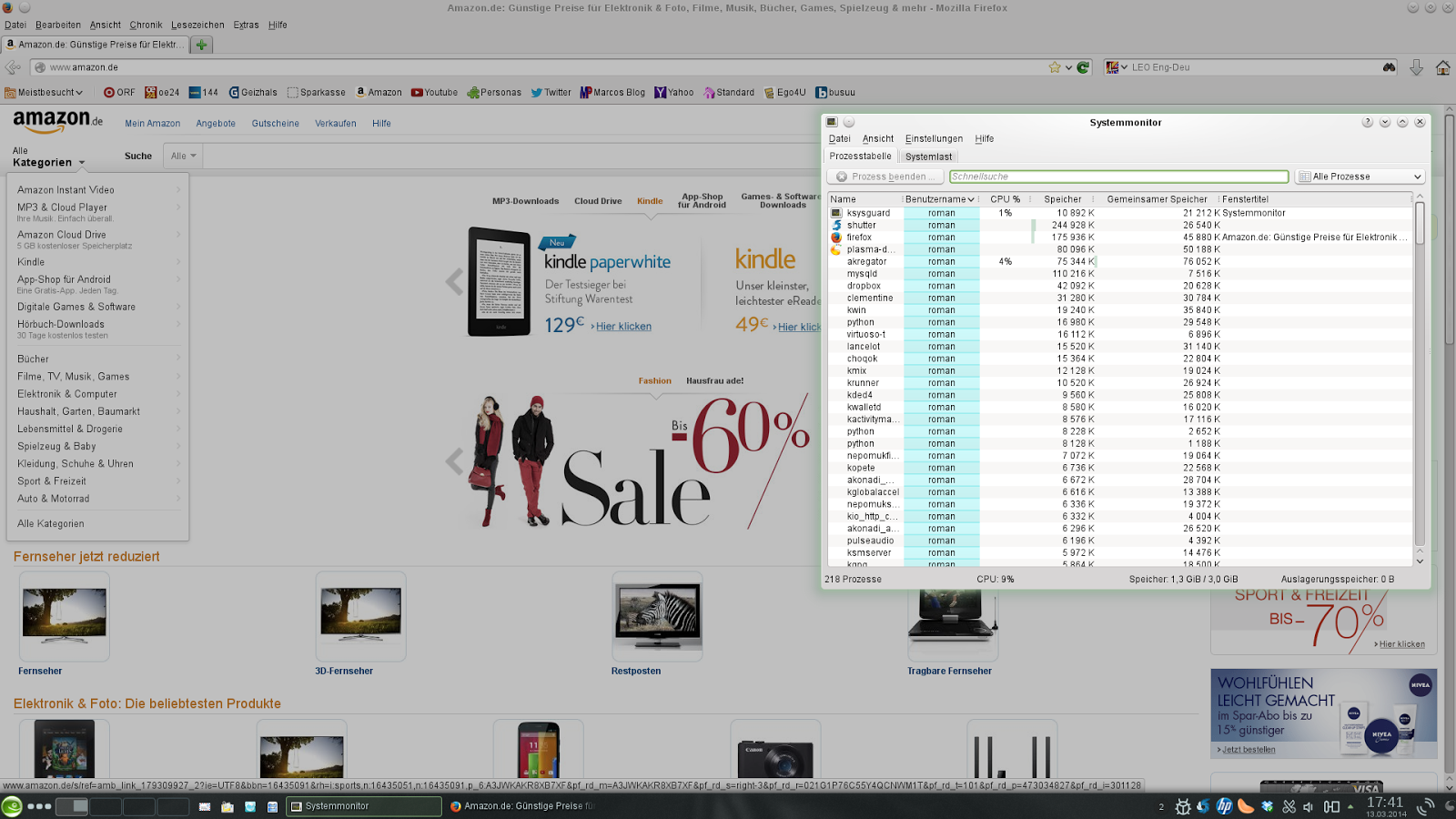This screenshot has width=1456, height=819.
Task: Open the Firefox downloads arrow icon
Action: tap(1416, 67)
